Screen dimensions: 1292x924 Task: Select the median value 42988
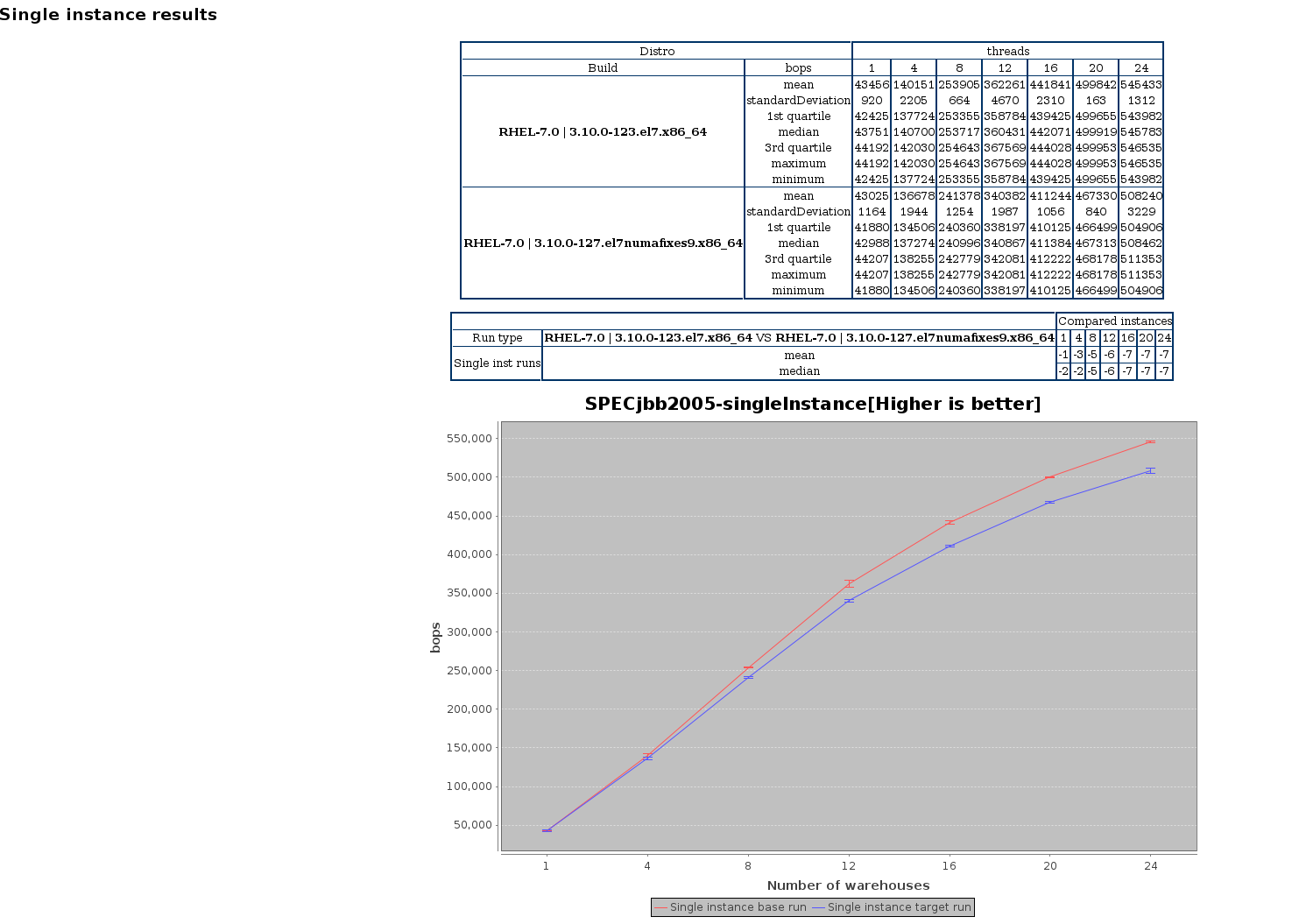(x=872, y=243)
